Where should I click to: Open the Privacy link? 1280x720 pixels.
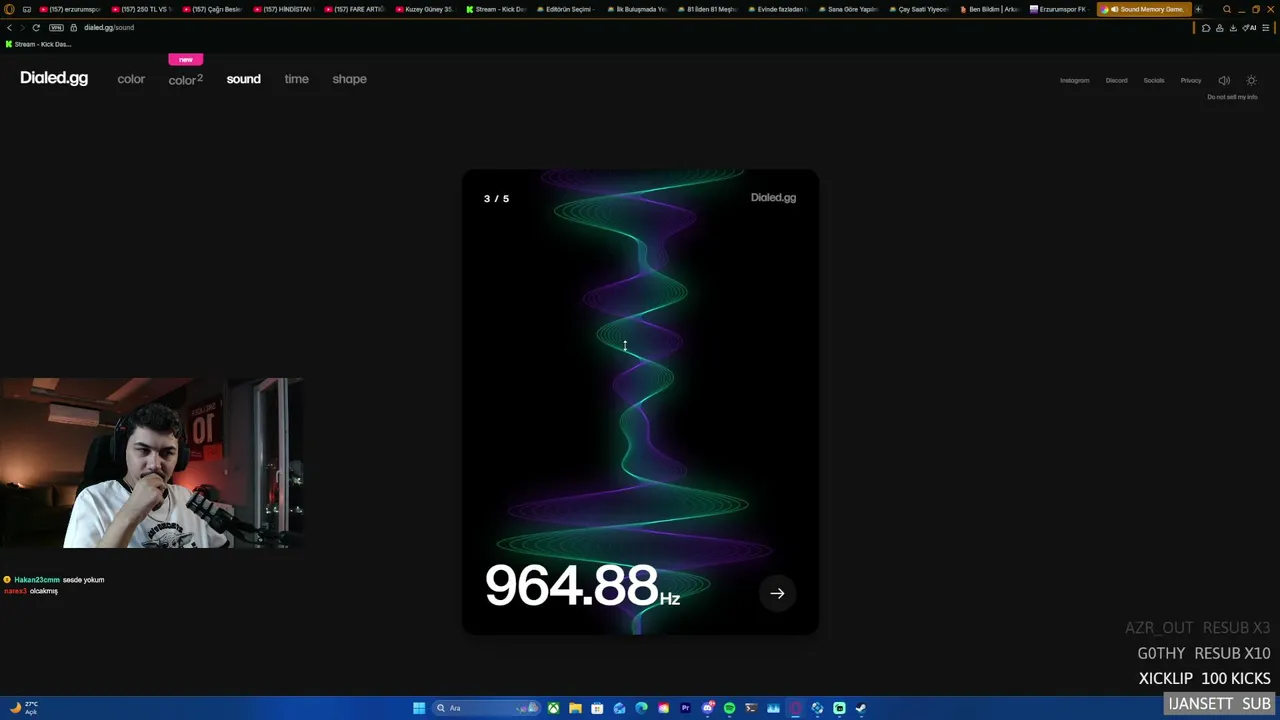tap(1191, 80)
